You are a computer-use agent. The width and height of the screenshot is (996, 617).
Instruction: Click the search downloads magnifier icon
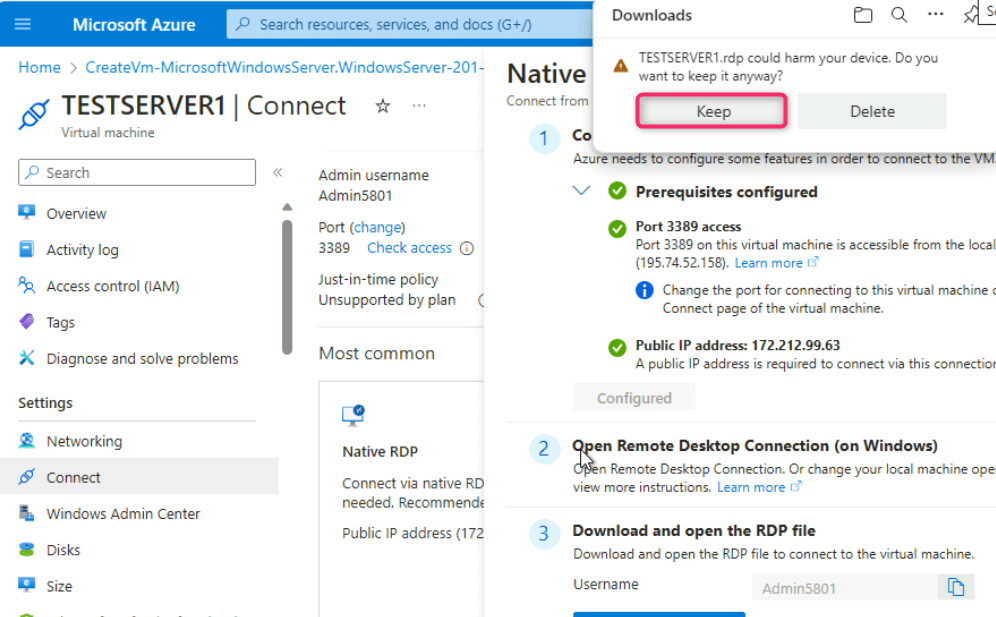(x=899, y=15)
